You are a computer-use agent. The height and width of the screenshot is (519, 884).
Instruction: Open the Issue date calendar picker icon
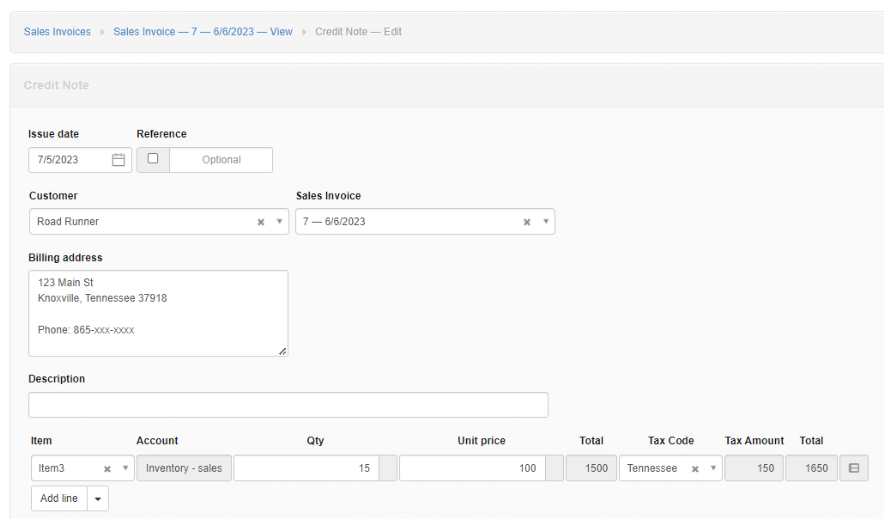[118, 160]
